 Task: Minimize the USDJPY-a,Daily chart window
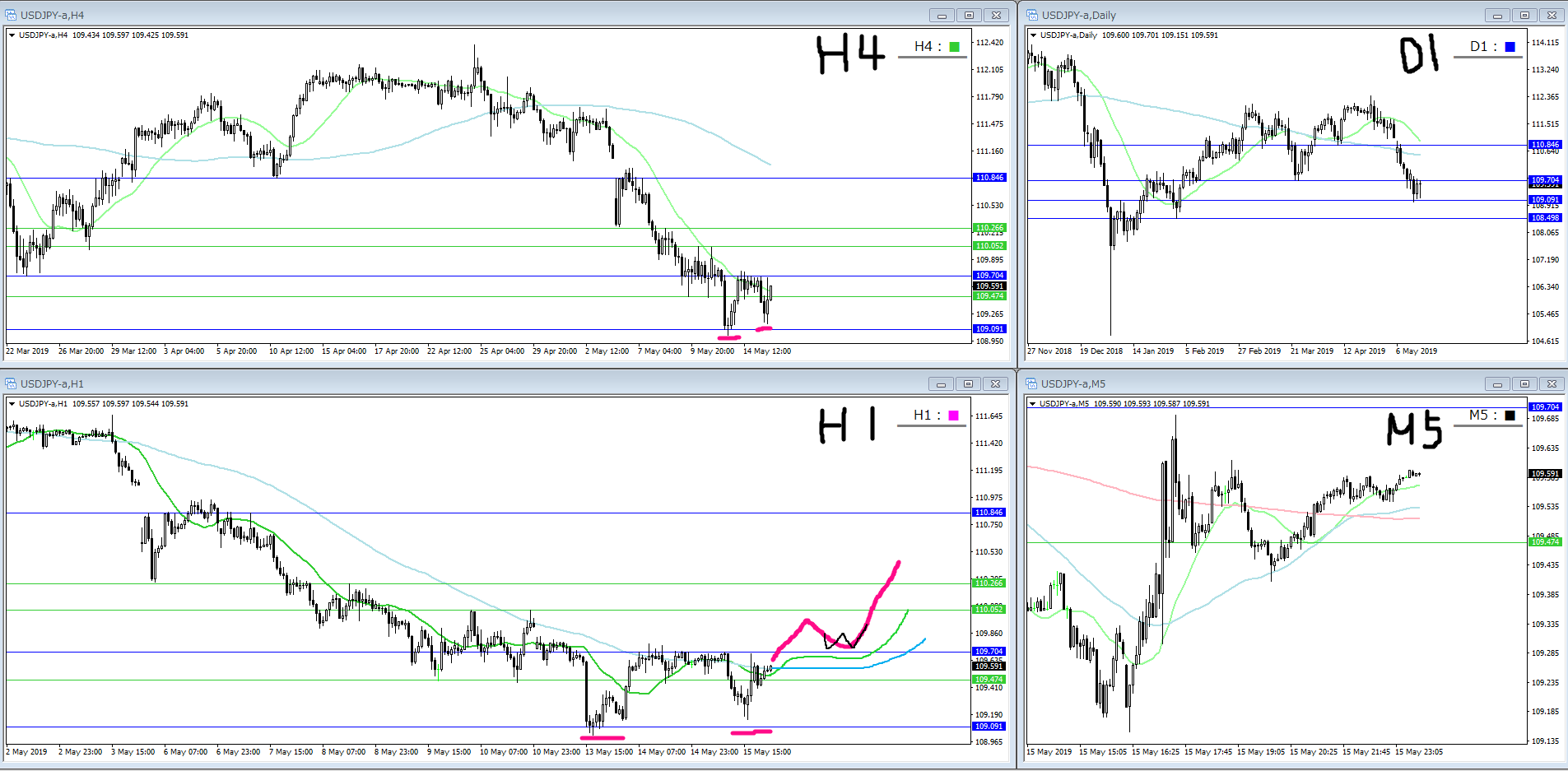click(1497, 15)
